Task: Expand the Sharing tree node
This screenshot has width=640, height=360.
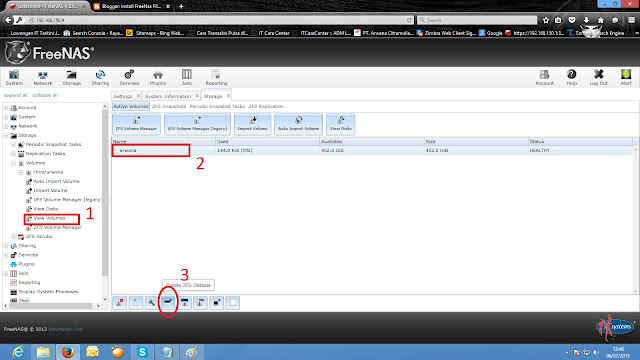Action: (6, 246)
